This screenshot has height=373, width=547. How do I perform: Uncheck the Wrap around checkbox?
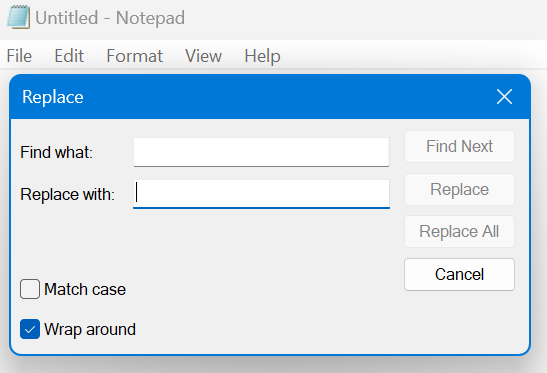click(x=30, y=329)
